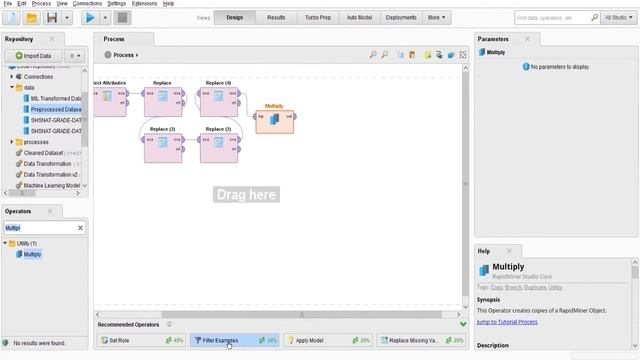640x360 pixels.
Task: Open the Process menu
Action: tap(41, 4)
